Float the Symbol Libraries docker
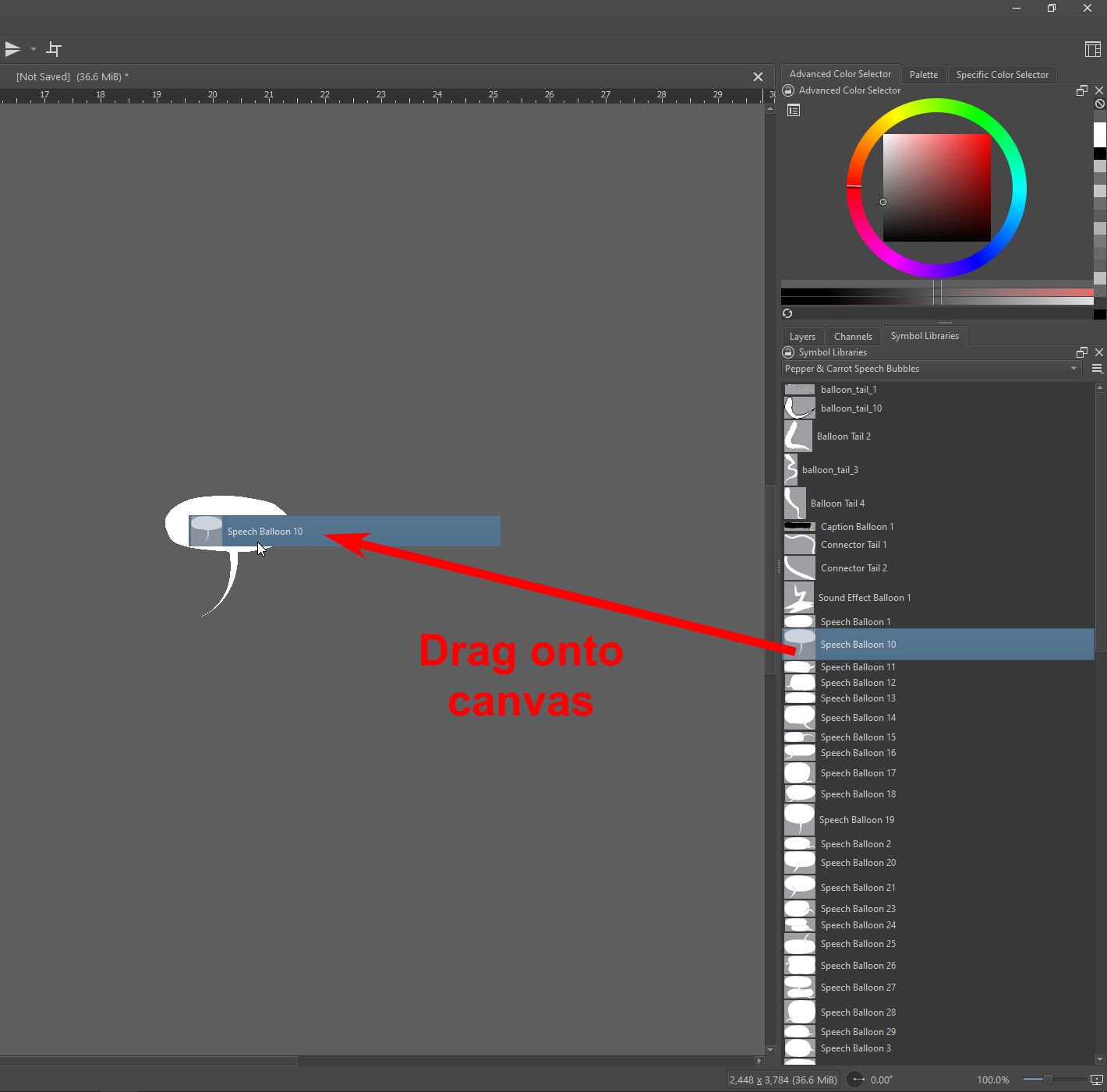 tap(1082, 352)
